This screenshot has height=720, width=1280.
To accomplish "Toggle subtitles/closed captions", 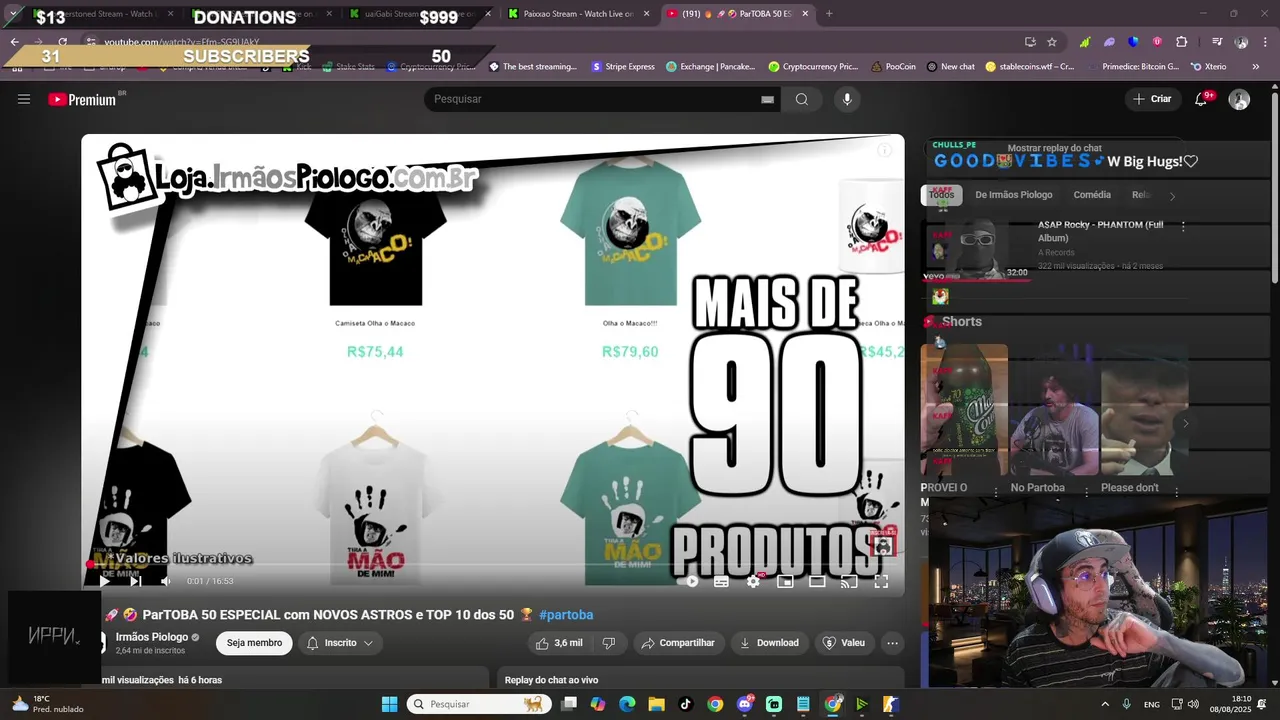I will coord(721,581).
